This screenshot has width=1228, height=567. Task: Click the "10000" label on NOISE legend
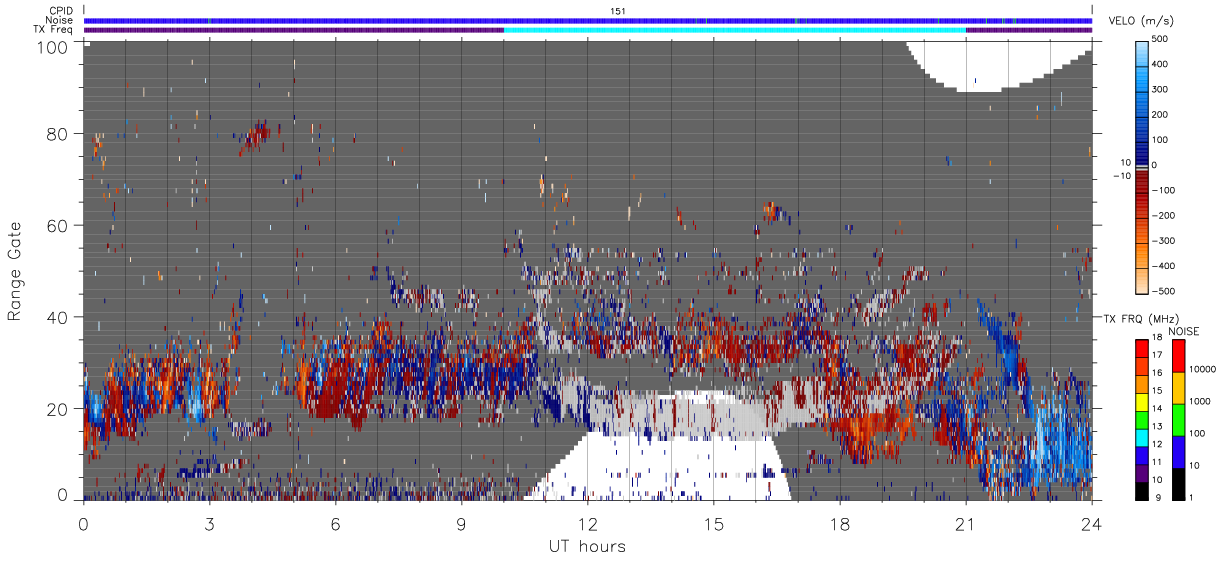[1204, 368]
